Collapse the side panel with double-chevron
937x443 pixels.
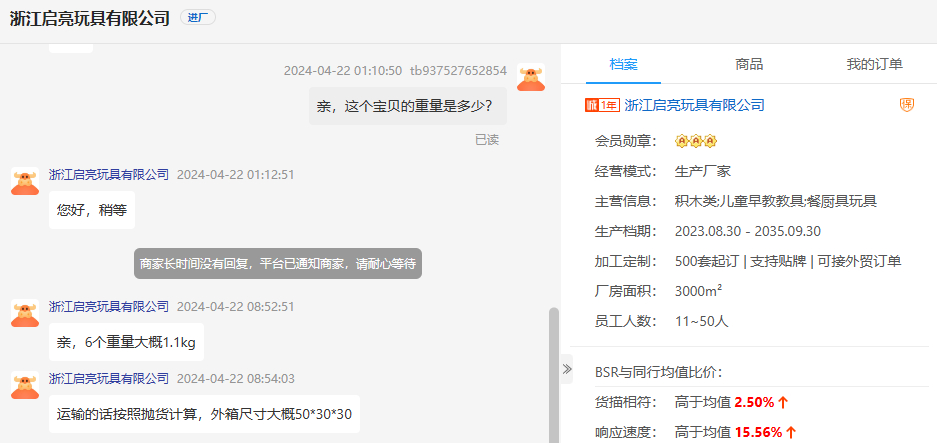tap(567, 369)
